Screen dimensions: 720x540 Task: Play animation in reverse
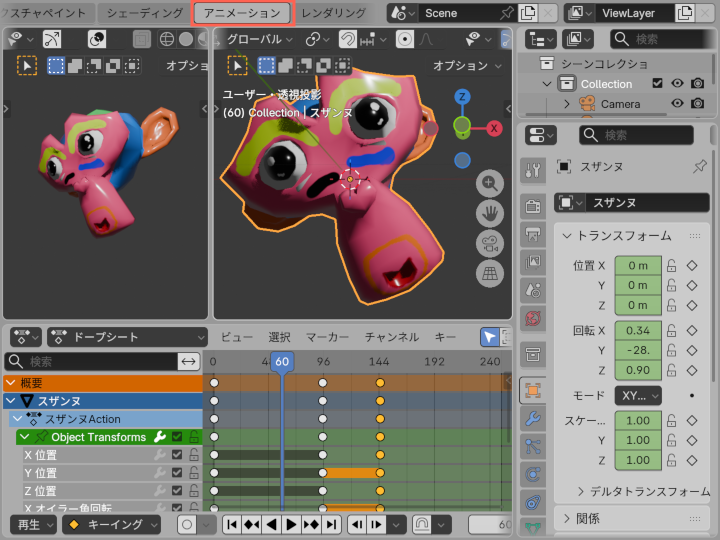pyautogui.click(x=271, y=524)
